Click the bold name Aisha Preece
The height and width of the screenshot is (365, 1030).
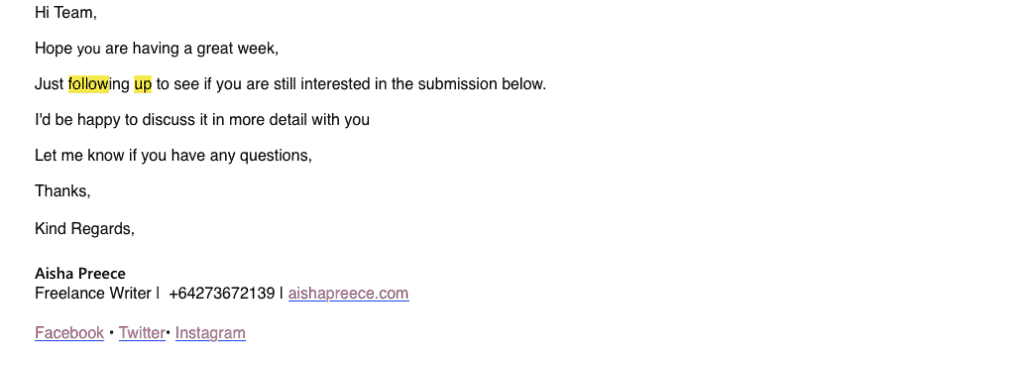(80, 274)
